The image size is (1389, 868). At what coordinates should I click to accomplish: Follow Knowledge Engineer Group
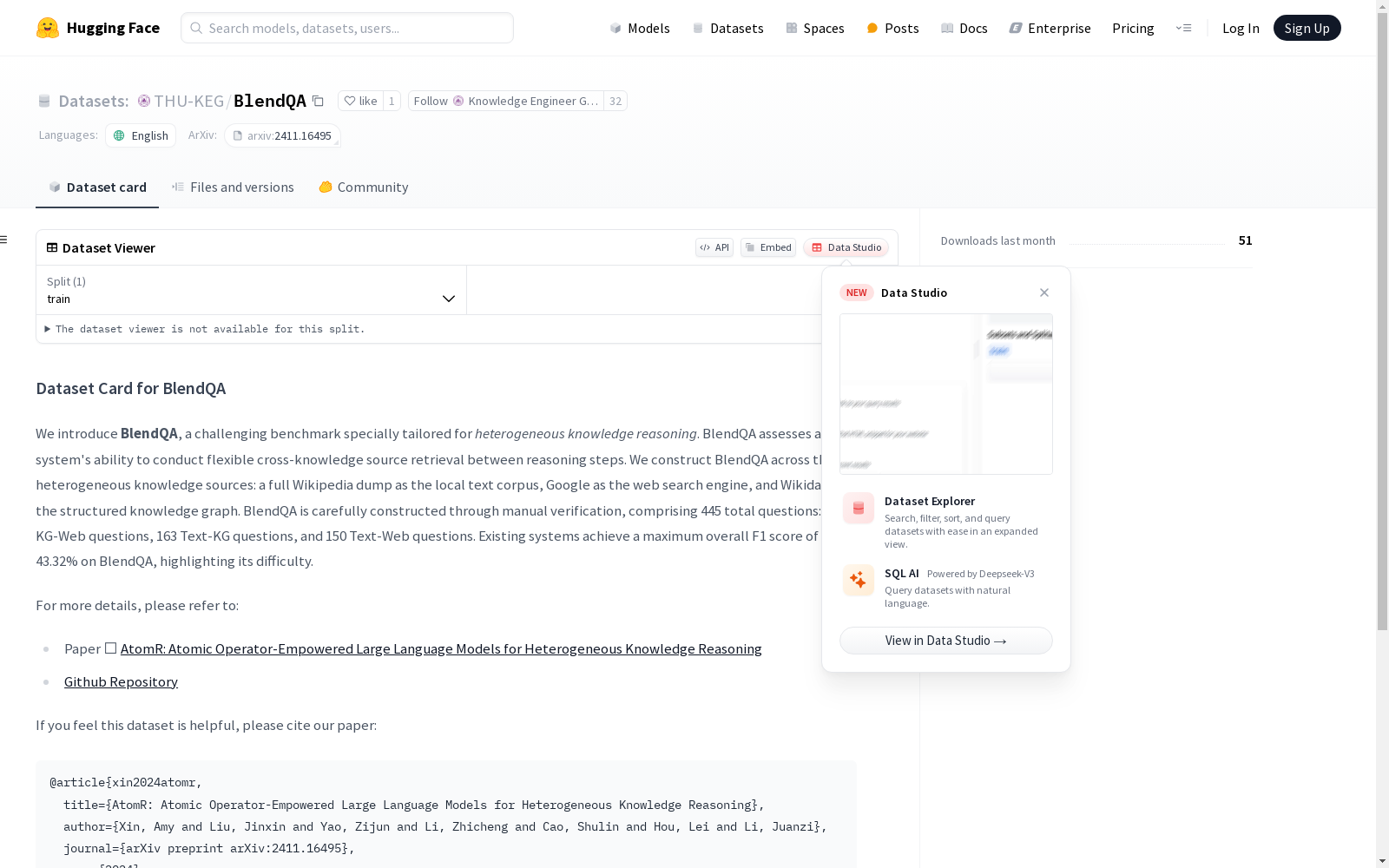point(506,101)
